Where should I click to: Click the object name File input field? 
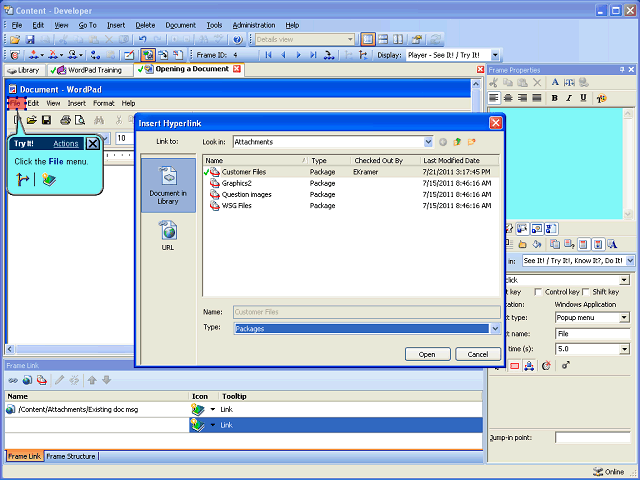[x=592, y=334]
